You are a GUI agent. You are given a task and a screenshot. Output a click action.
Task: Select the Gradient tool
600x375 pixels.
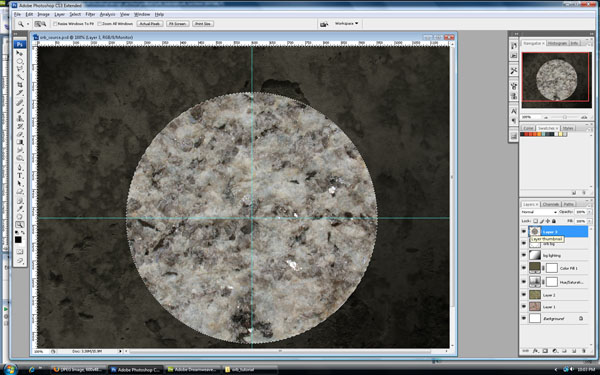pos(20,142)
